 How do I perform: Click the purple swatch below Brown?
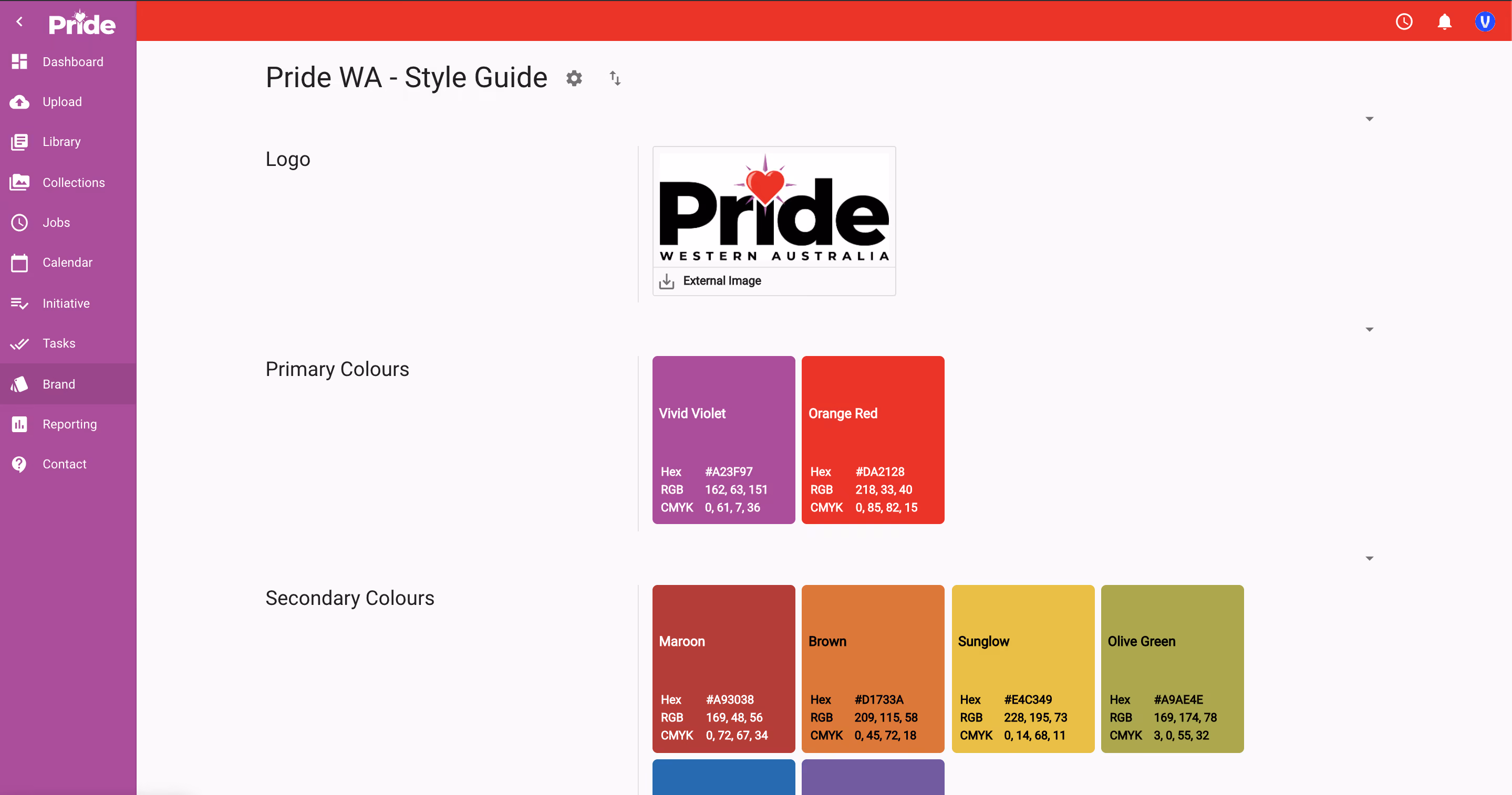click(873, 777)
